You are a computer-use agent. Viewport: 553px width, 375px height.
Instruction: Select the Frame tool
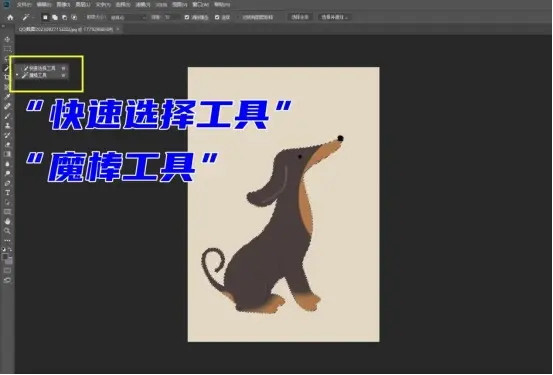[7, 87]
